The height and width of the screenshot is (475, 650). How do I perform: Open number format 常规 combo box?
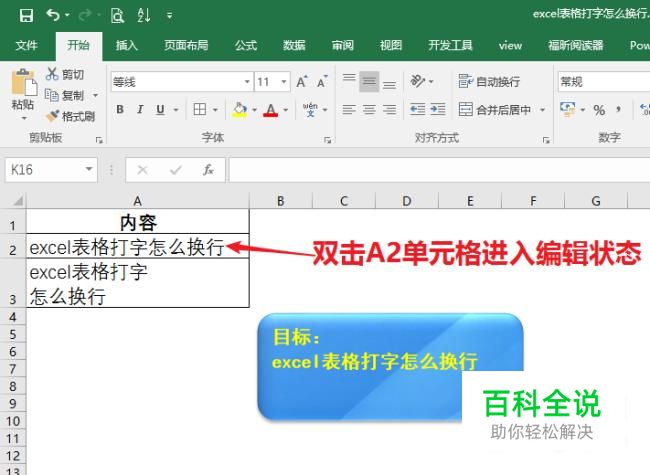click(603, 82)
